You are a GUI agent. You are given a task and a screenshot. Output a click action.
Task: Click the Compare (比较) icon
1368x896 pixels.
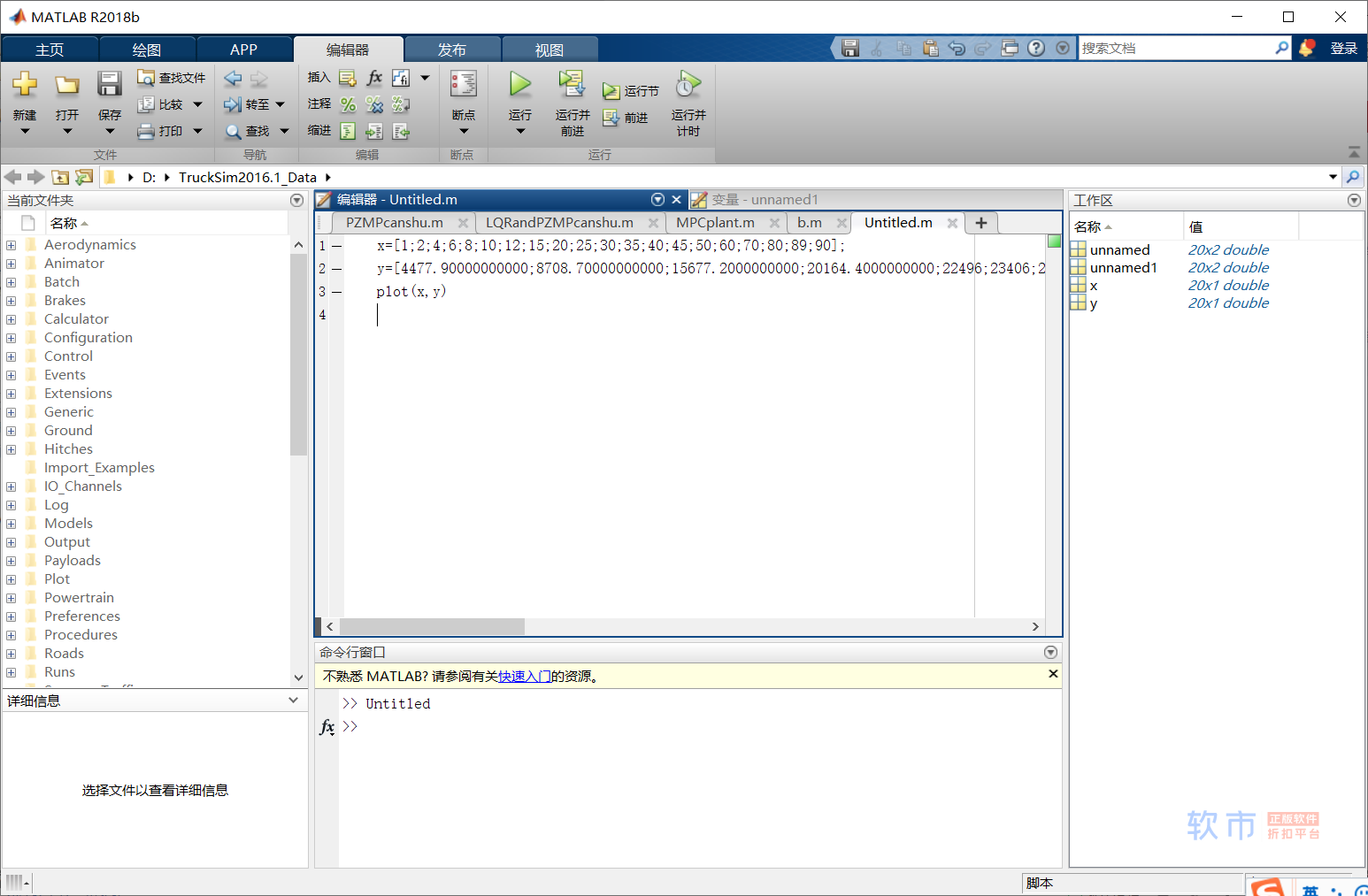[x=146, y=104]
